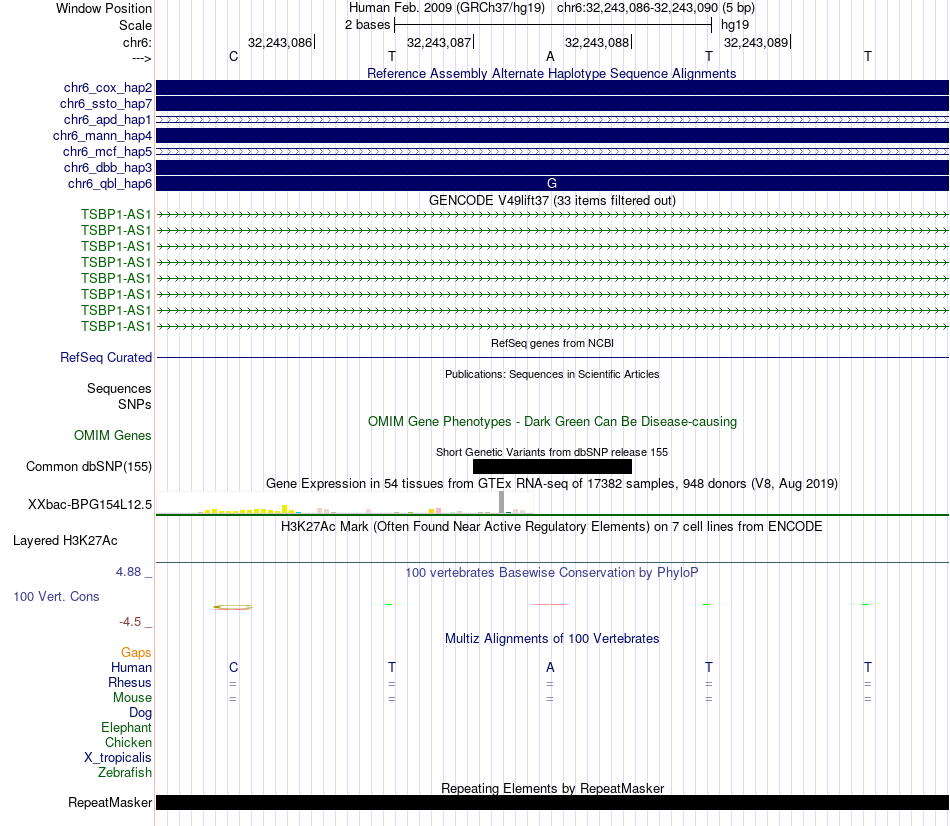Click the X_tropicalis species label
The height and width of the screenshot is (826, 950).
(x=118, y=758)
